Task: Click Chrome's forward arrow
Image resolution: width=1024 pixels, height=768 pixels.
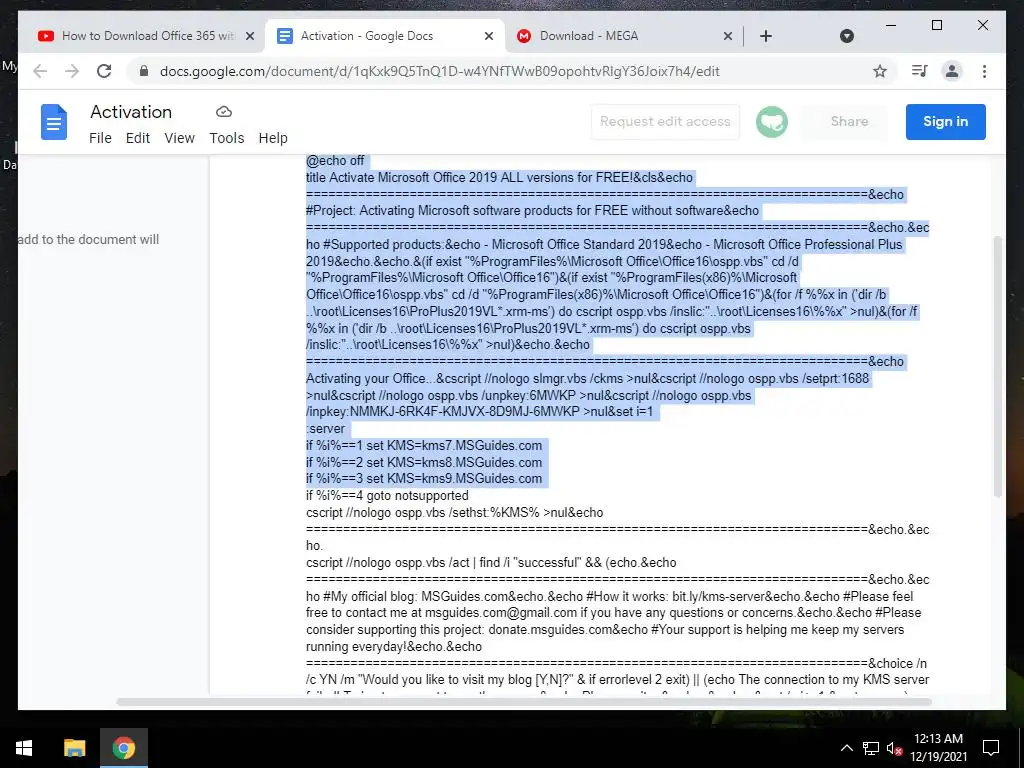Action: pyautogui.click(x=72, y=71)
